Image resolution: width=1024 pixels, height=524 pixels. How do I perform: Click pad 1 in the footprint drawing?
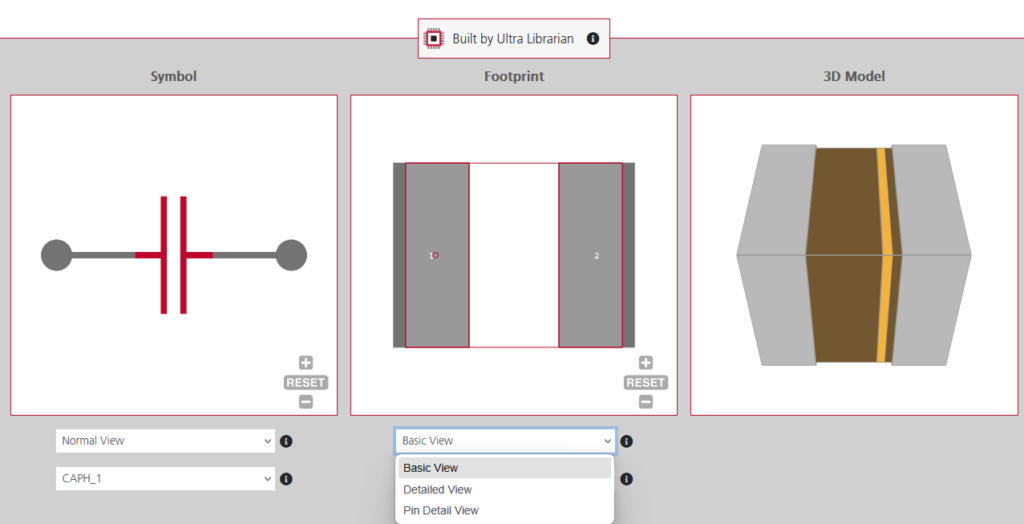437,255
